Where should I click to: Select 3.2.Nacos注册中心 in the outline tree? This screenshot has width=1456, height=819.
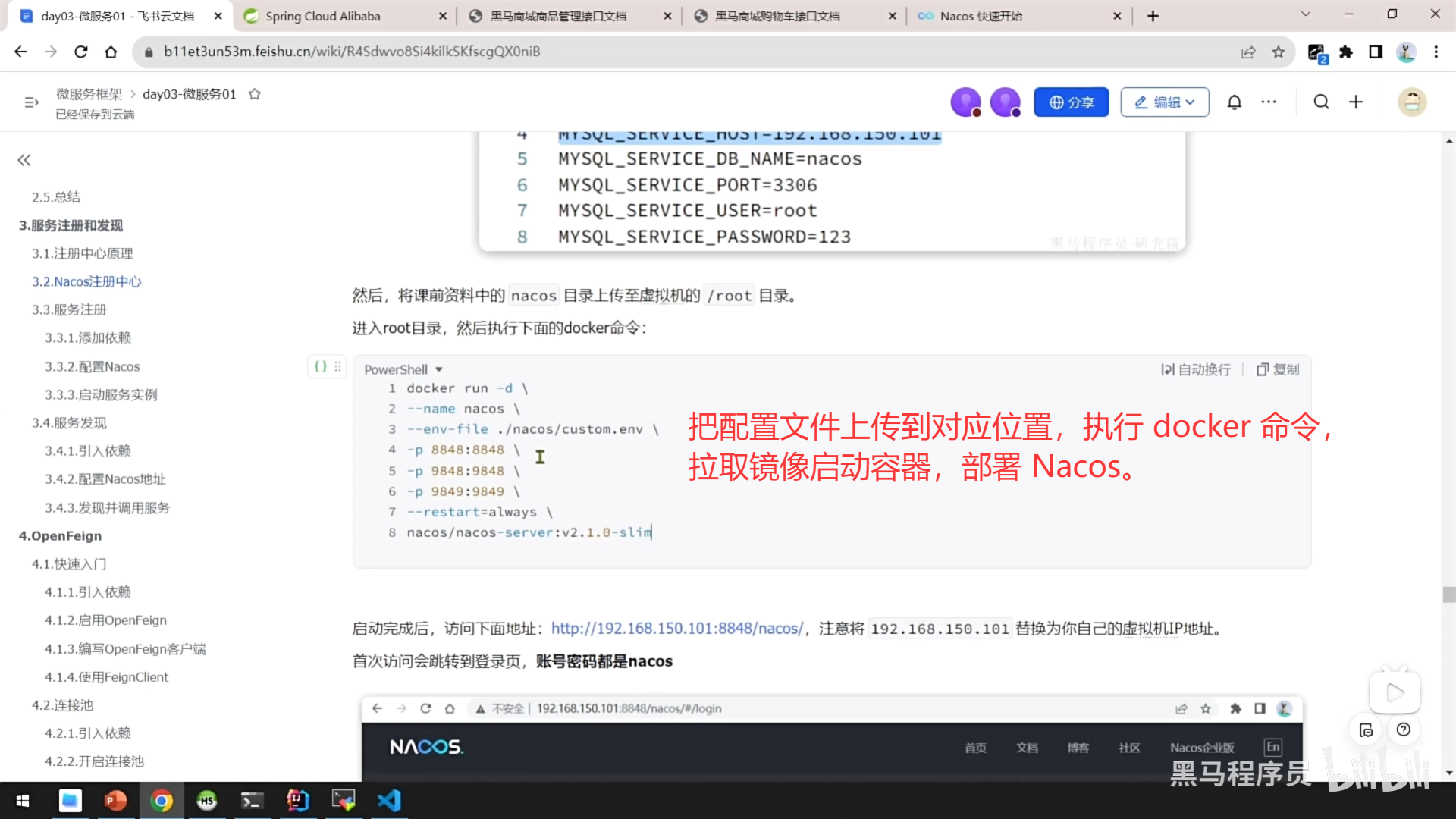click(x=86, y=281)
